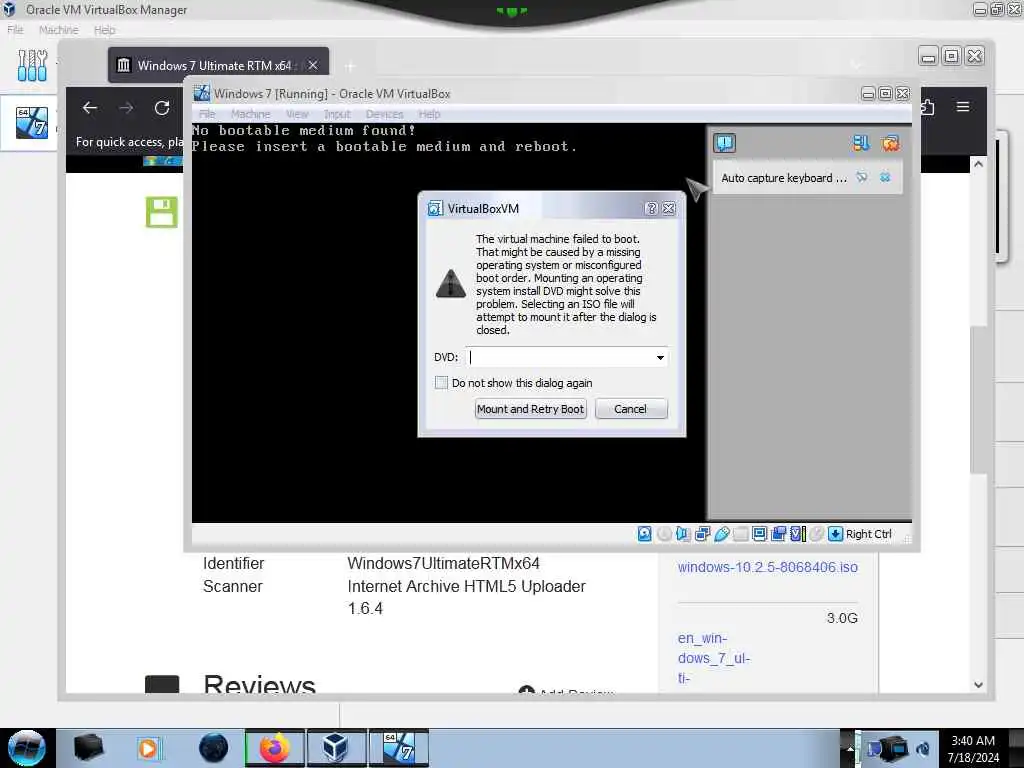Cancel the VirtualBoxVM boot failure dialog
This screenshot has height=768, width=1024.
tap(630, 409)
